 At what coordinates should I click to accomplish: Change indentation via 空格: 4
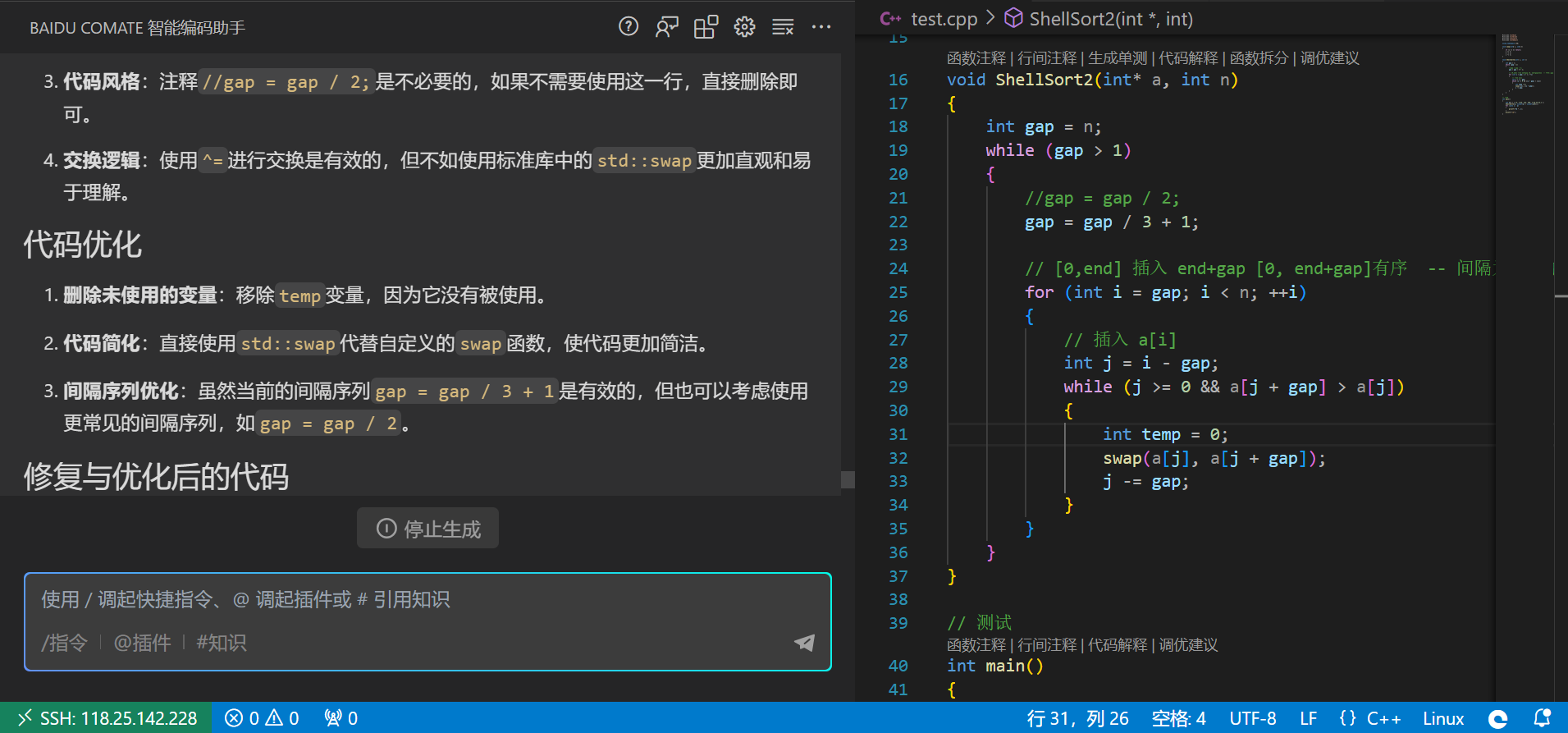pyautogui.click(x=1178, y=718)
